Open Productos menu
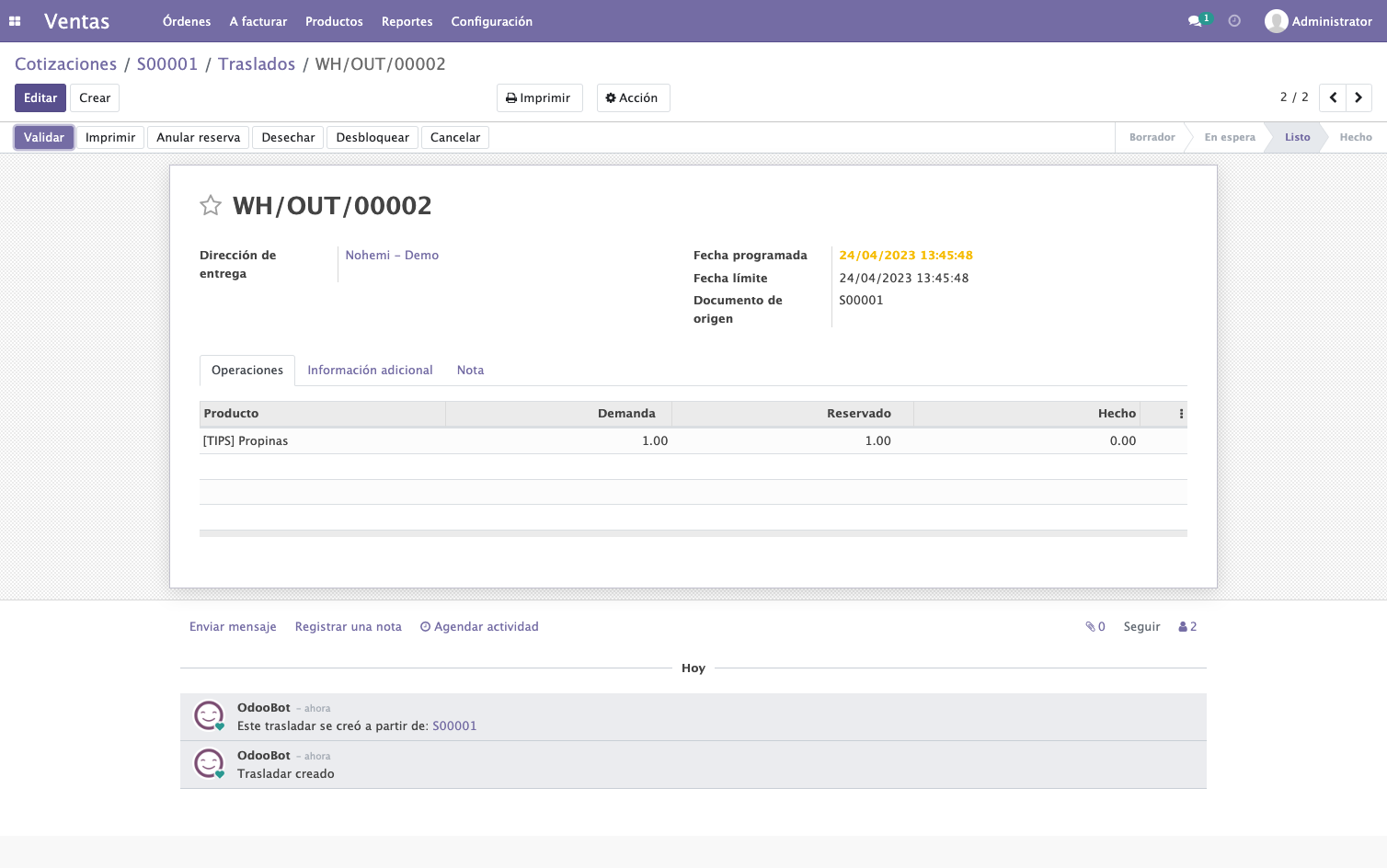The width and height of the screenshot is (1387, 868). [334, 21]
